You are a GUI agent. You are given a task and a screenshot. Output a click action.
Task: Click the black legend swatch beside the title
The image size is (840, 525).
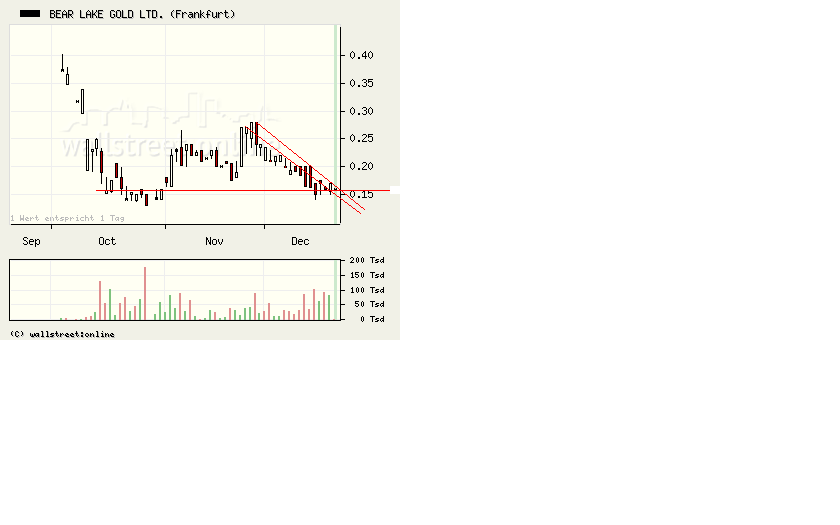[30, 14]
